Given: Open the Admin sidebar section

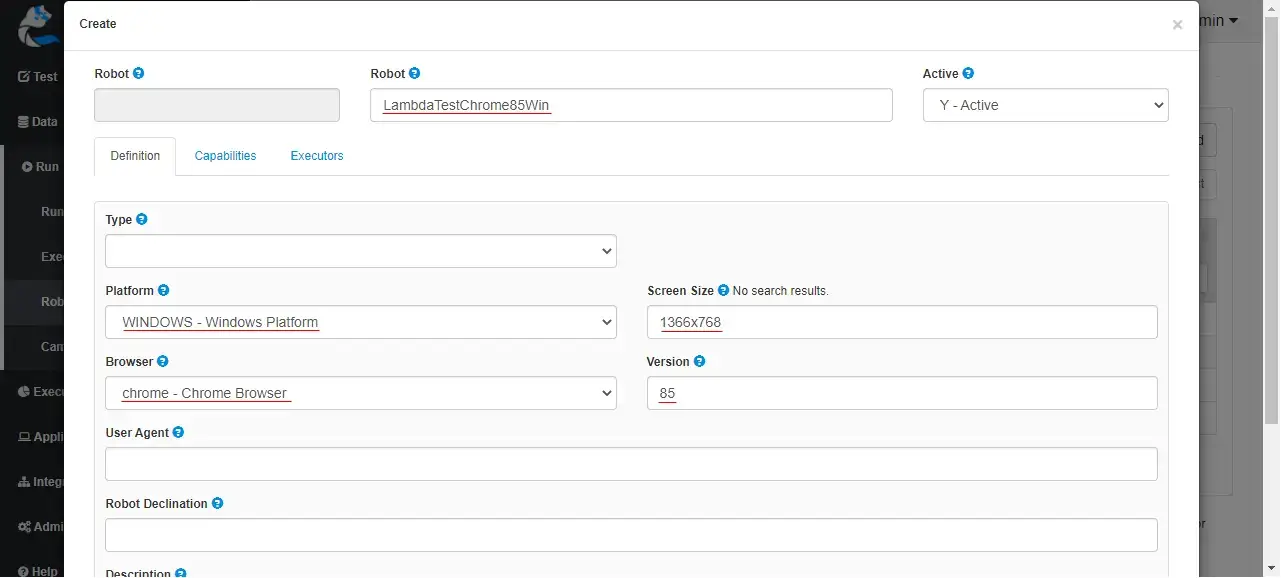Looking at the screenshot, I should point(42,526).
